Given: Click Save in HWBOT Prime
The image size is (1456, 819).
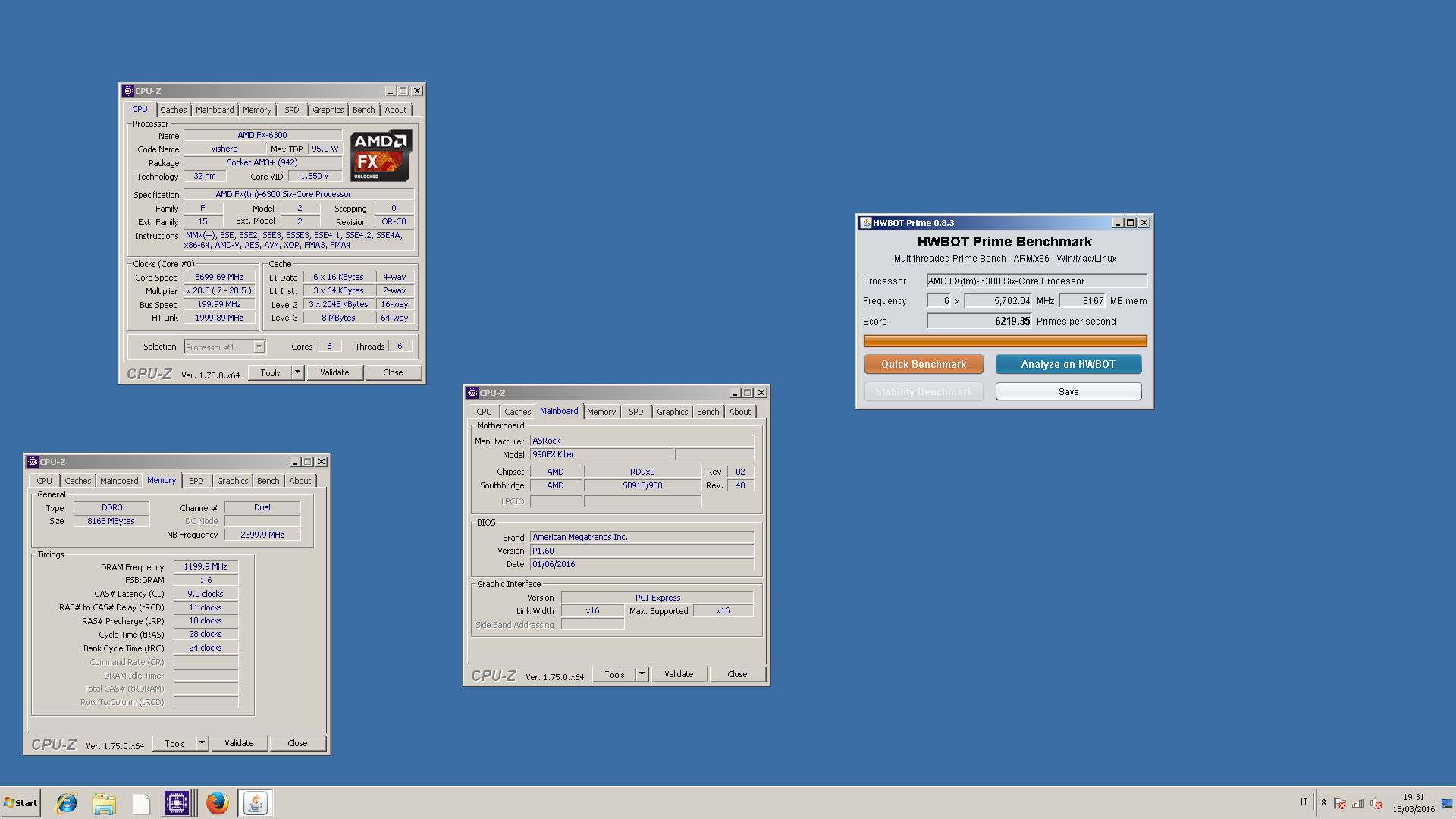Looking at the screenshot, I should pyautogui.click(x=1068, y=392).
